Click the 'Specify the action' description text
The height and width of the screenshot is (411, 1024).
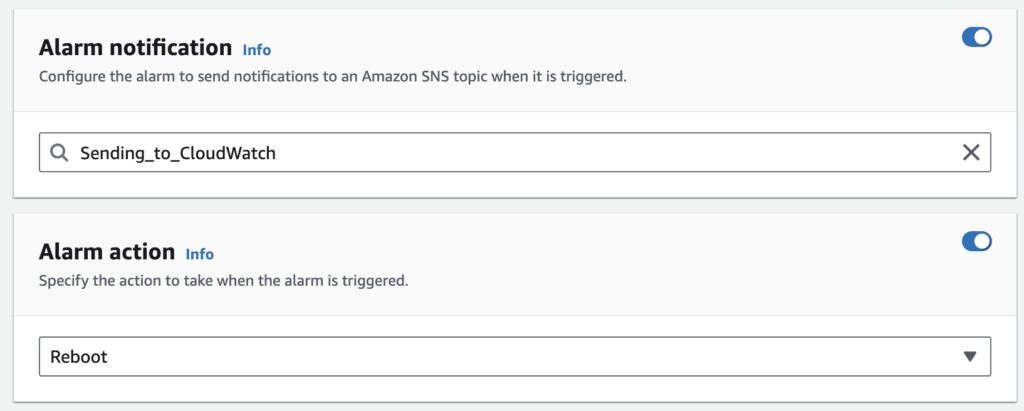[x=223, y=281]
